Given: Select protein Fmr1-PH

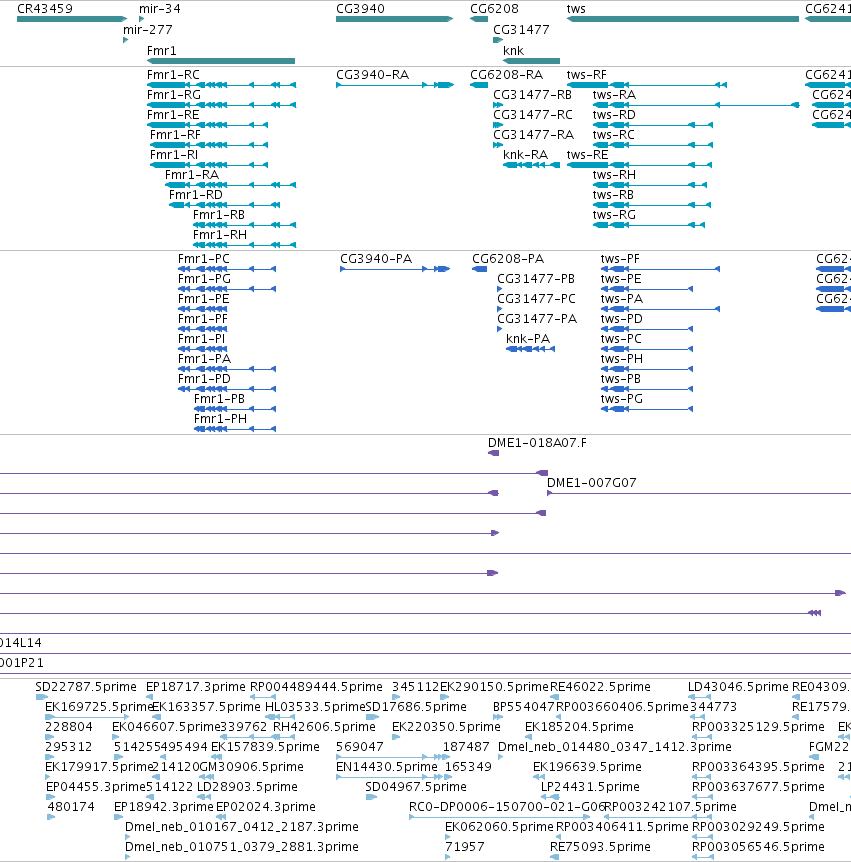Looking at the screenshot, I should click(x=235, y=429).
